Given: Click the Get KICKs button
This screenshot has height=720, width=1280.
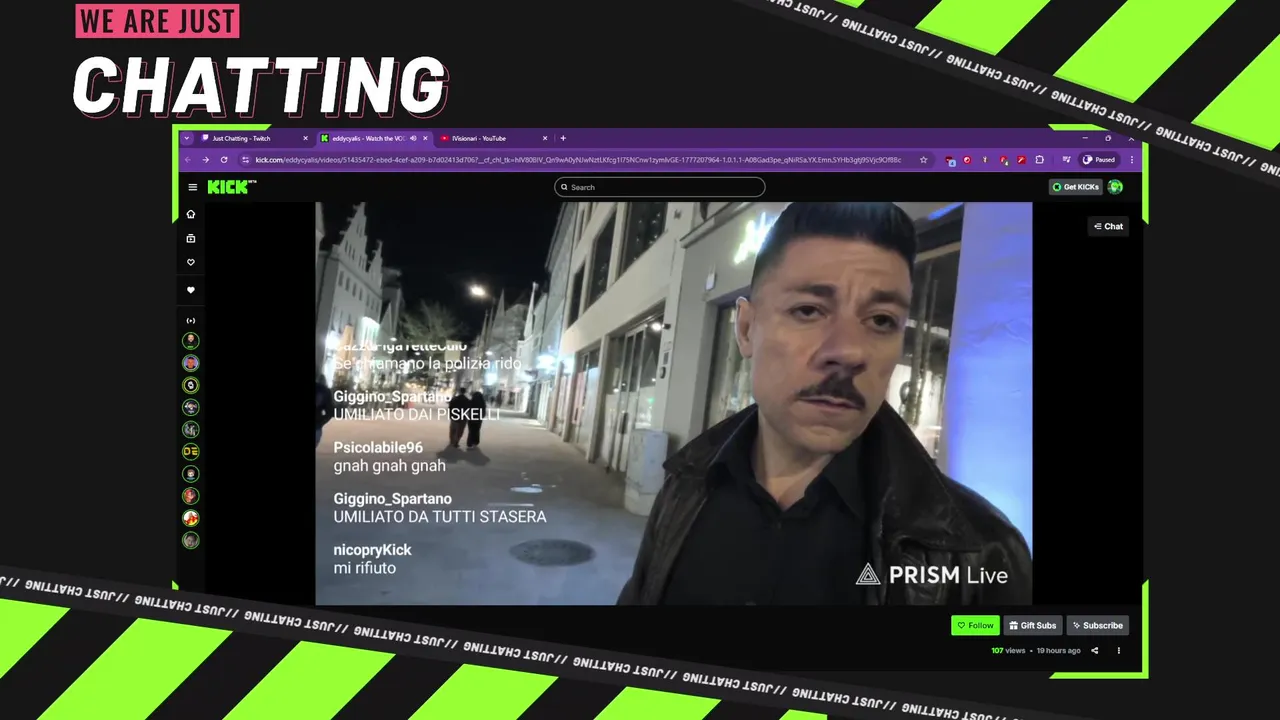Looking at the screenshot, I should pyautogui.click(x=1075, y=187).
